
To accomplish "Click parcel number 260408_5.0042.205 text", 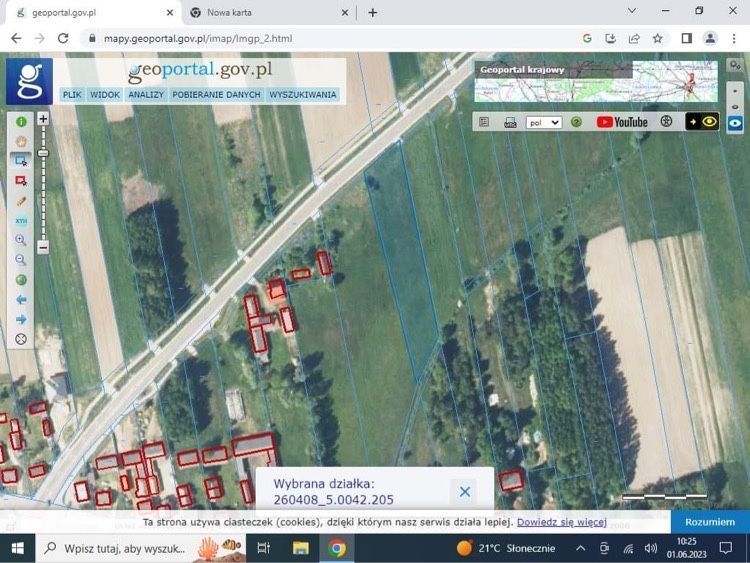I will (333, 500).
